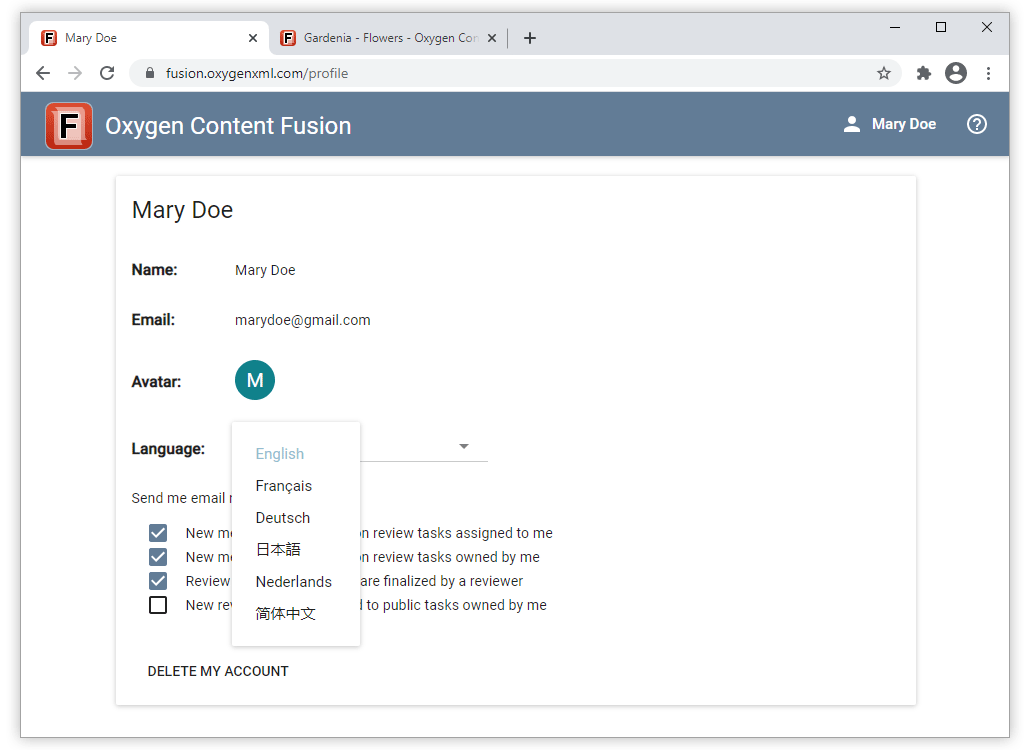This screenshot has height=750, width=1030.
Task: Open the help question mark icon
Action: pyautogui.click(x=976, y=124)
